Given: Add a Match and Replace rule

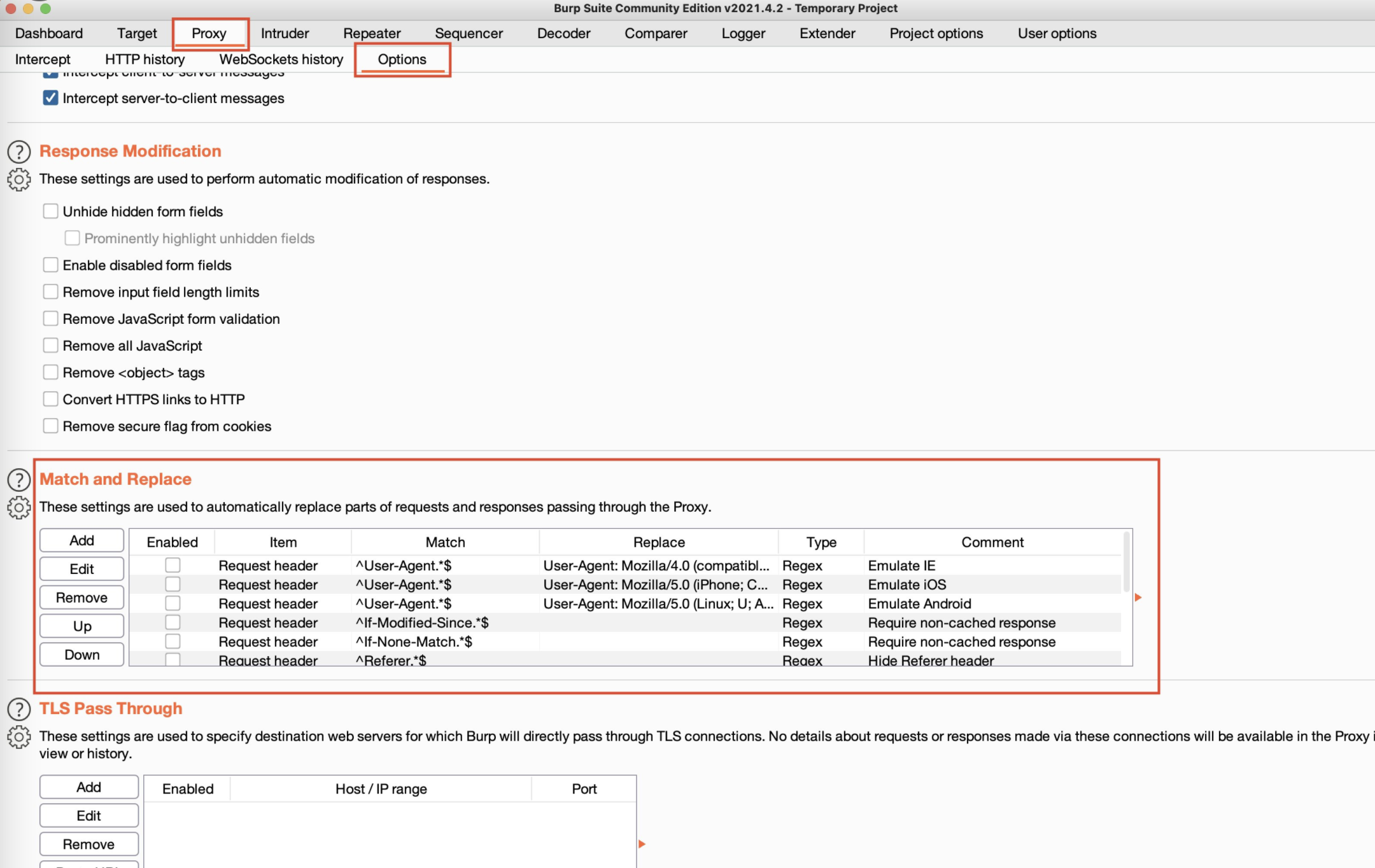Looking at the screenshot, I should [81, 540].
